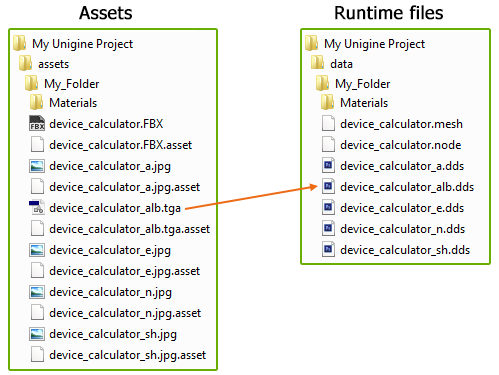Click the FBX icon of device_calculator.FBX

point(37,123)
